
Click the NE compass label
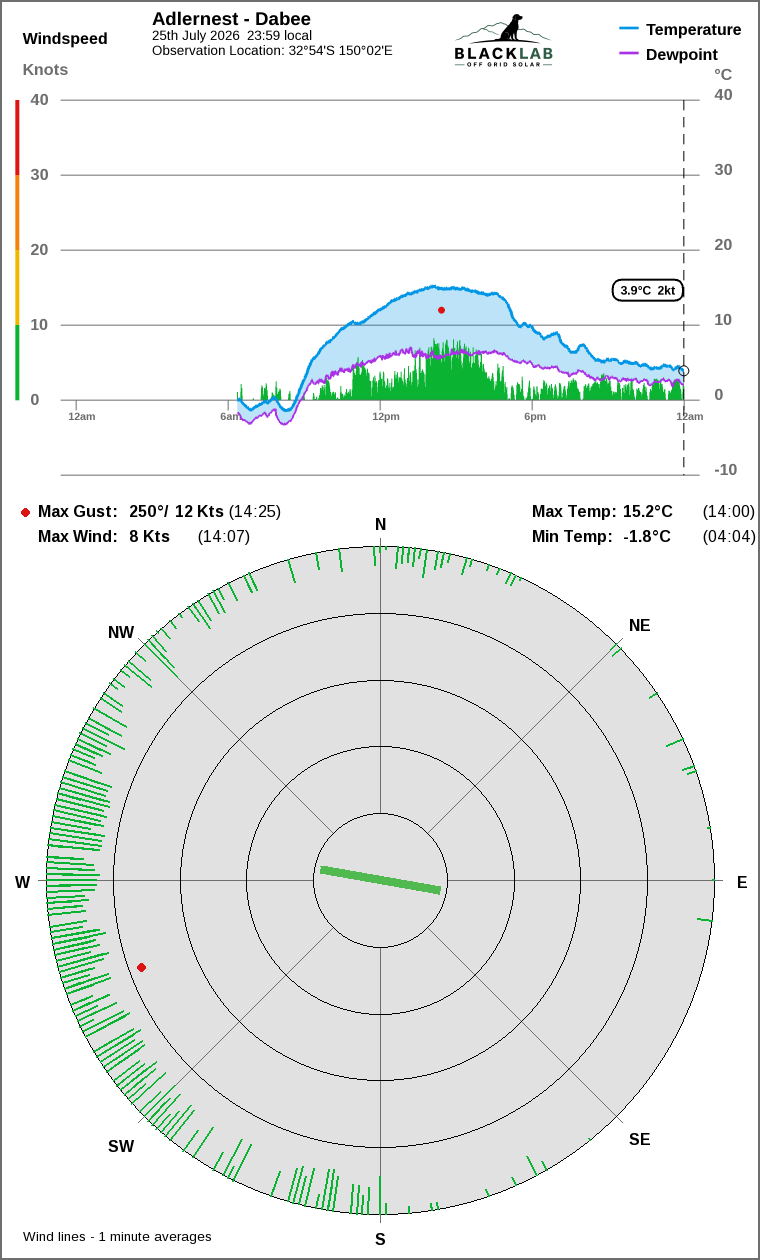[x=639, y=626]
